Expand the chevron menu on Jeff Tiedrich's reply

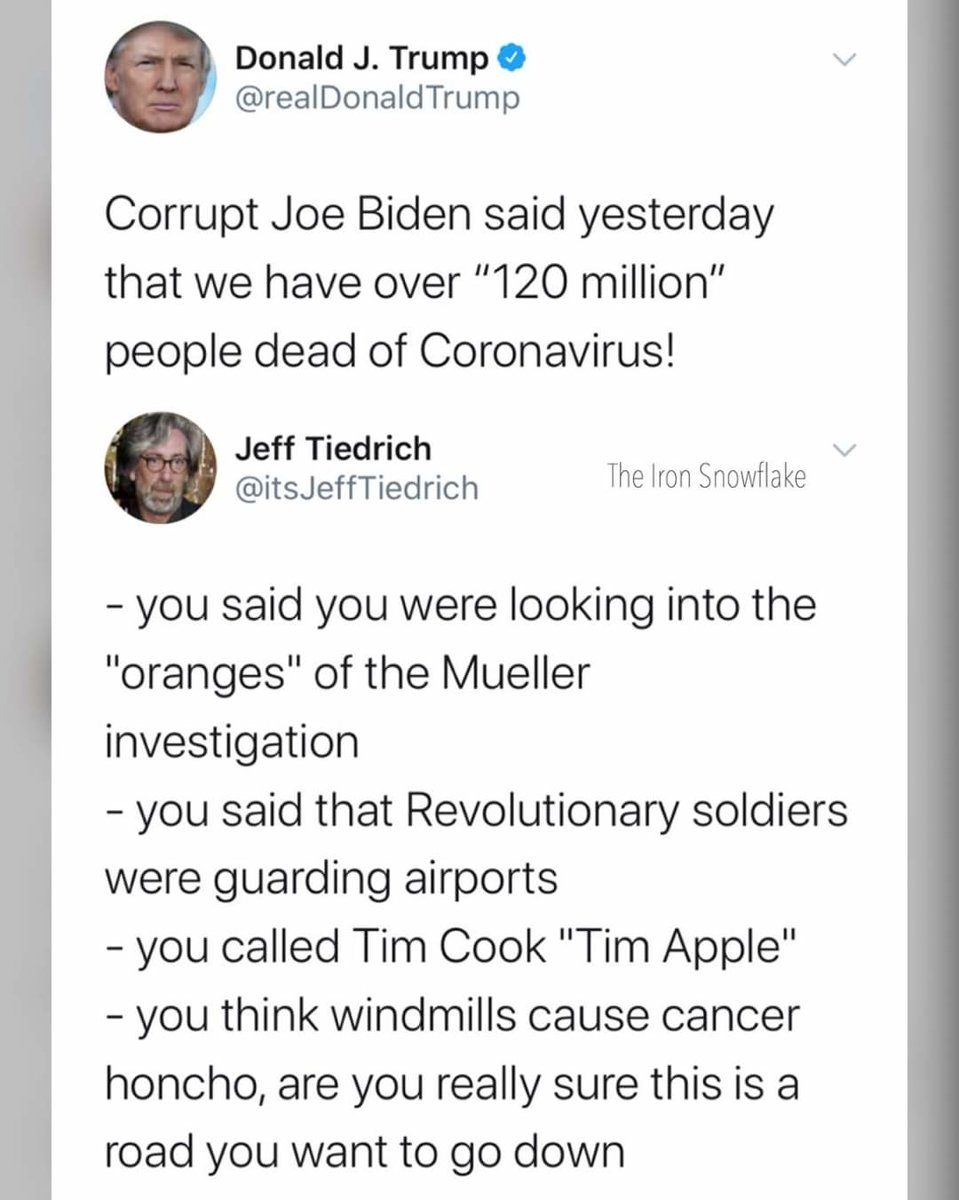(845, 450)
